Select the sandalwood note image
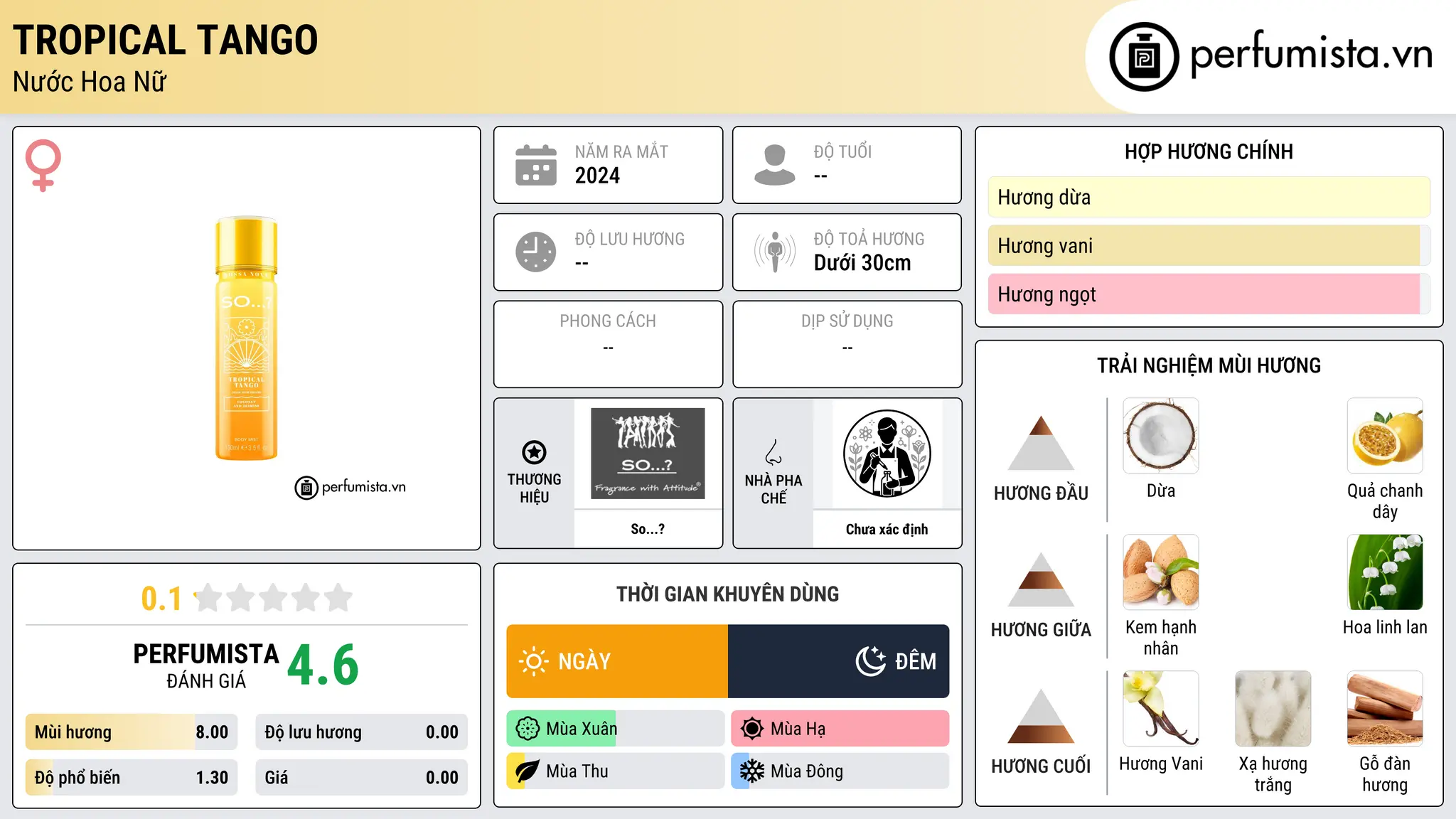 tap(1385, 709)
